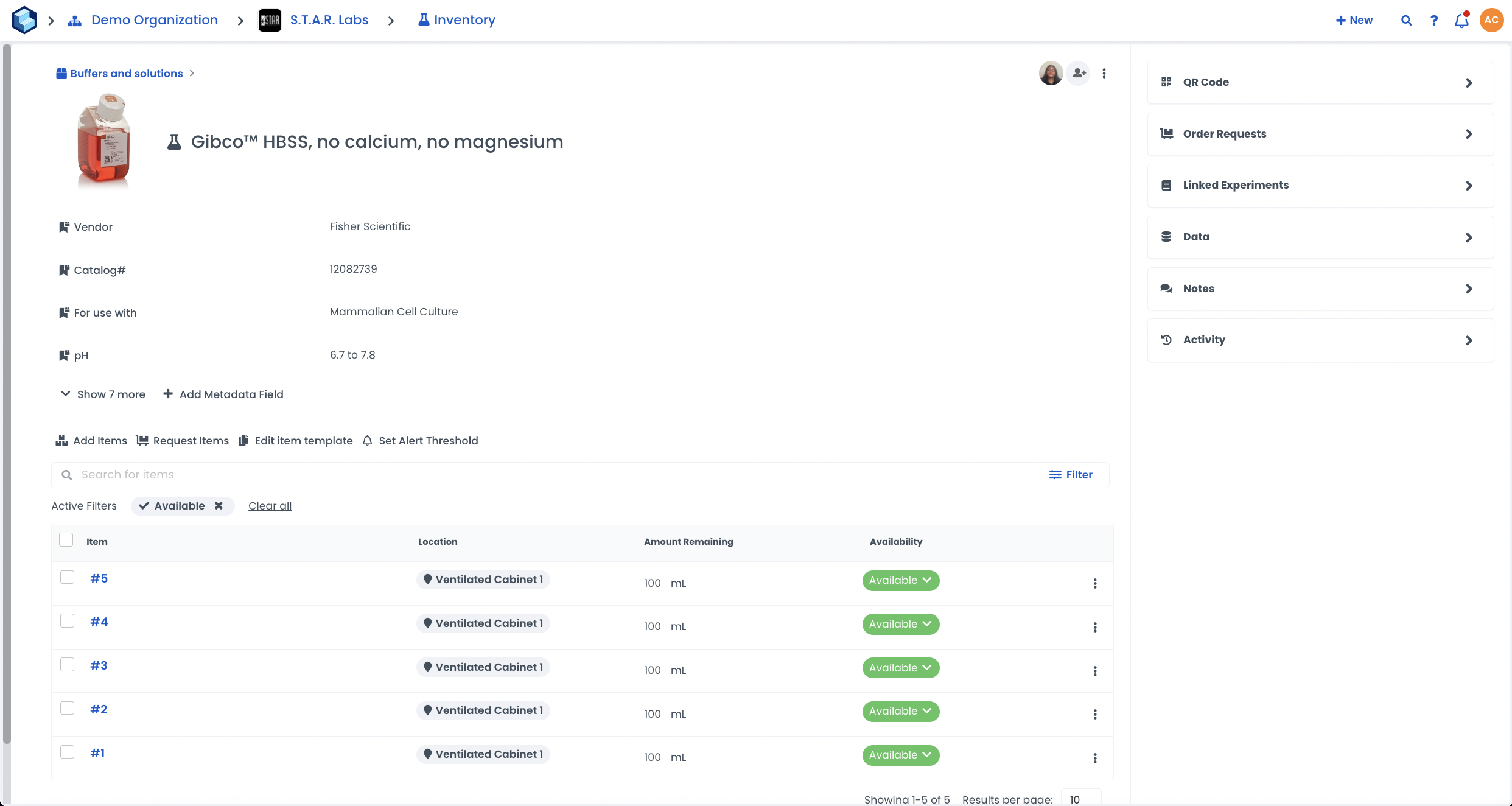Open the three-dot menu beside collaborators

point(1104,74)
